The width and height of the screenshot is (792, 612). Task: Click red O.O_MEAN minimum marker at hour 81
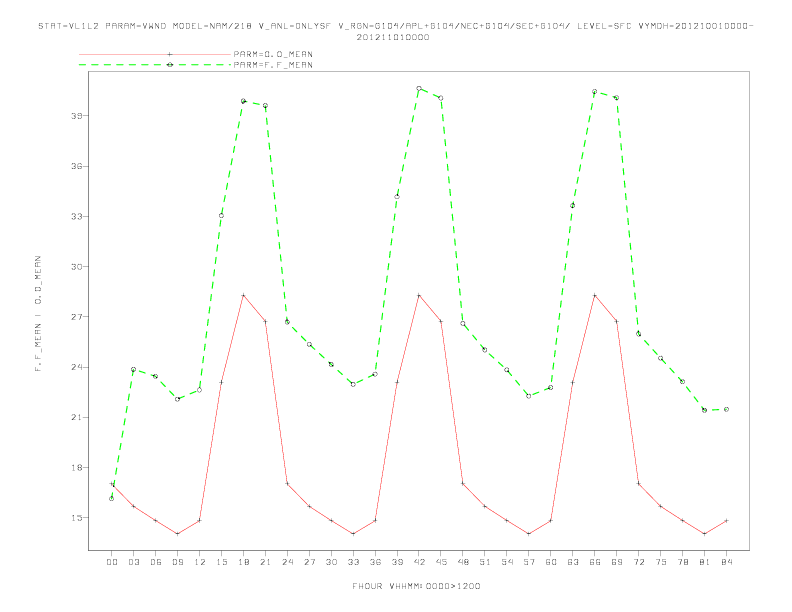(705, 534)
